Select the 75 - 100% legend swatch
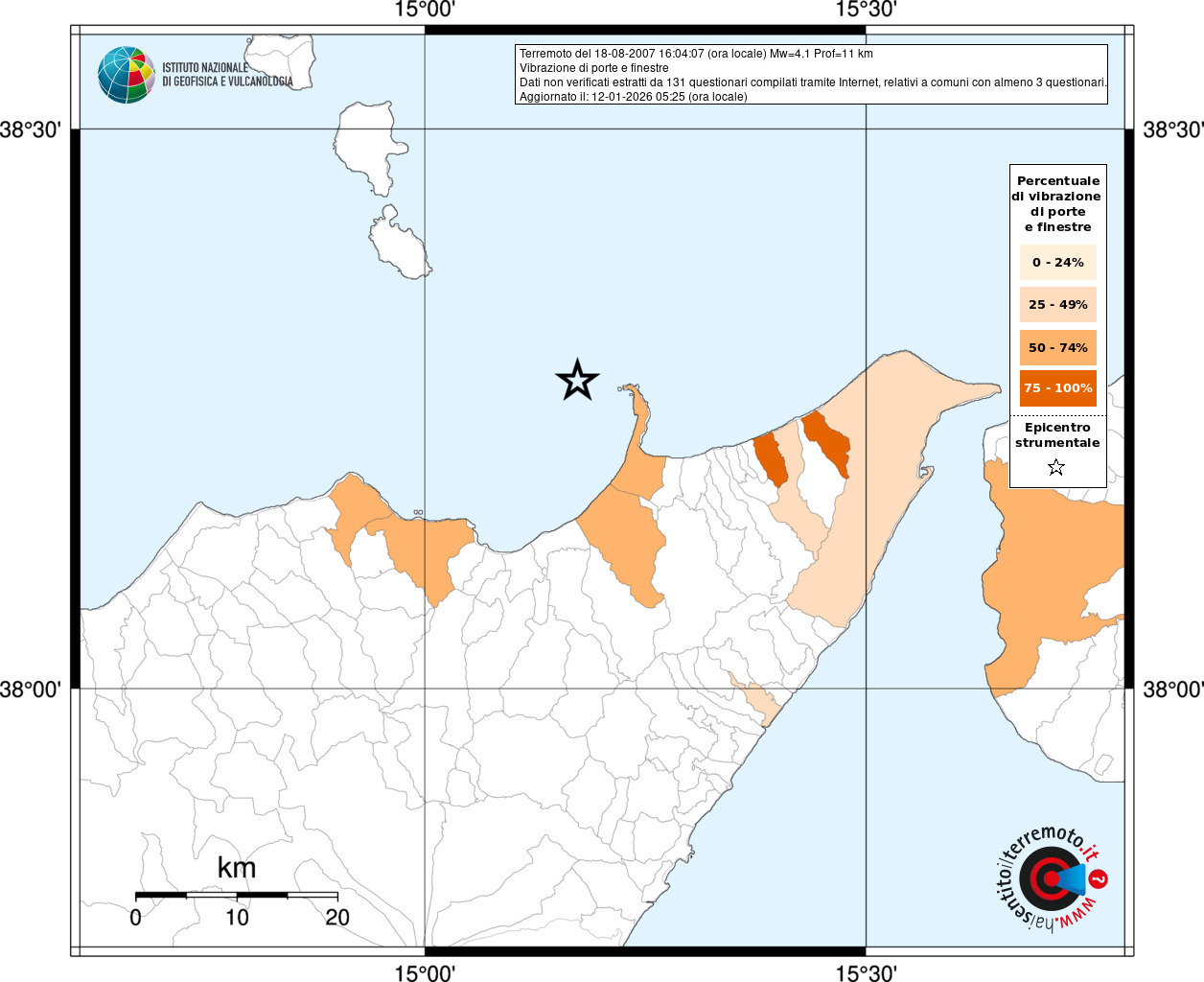This screenshot has width=1204, height=982. click(1057, 388)
